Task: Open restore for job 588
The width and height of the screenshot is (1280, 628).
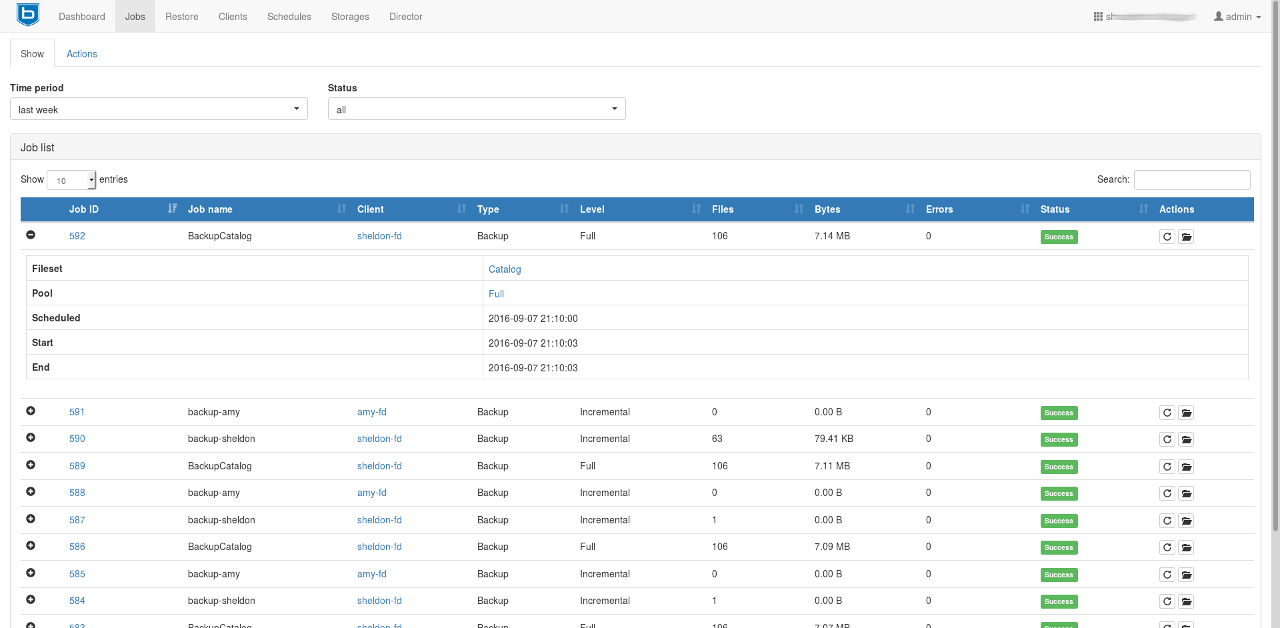Action: [1186, 493]
